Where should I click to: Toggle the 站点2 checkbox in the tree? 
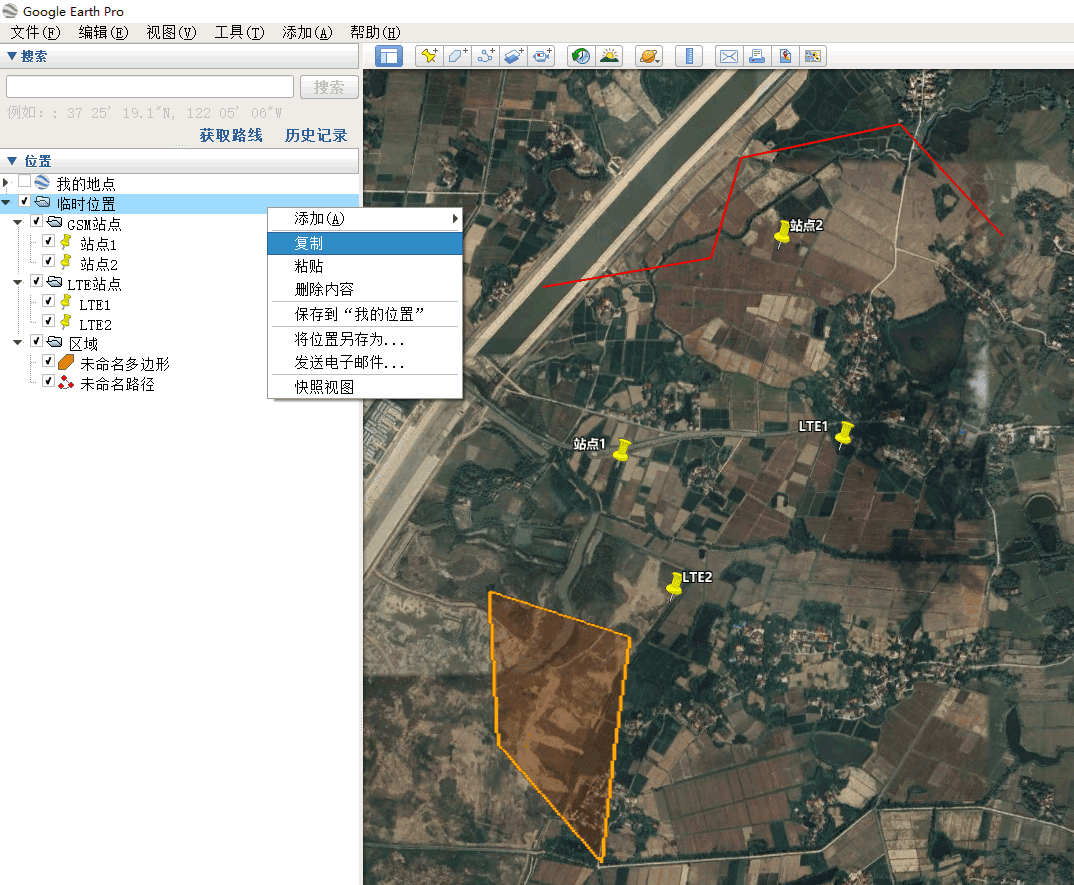[x=49, y=261]
